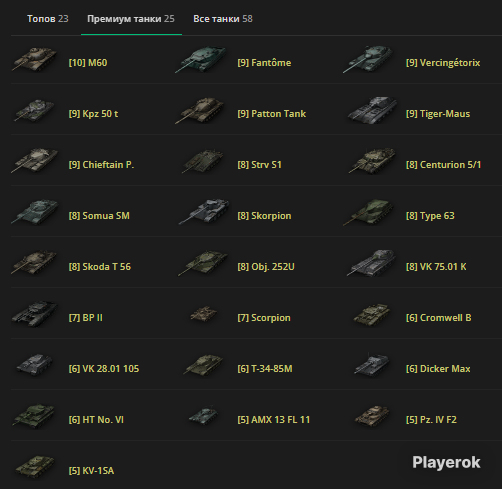
Task: Open the Все танки tab
Action: point(223,19)
